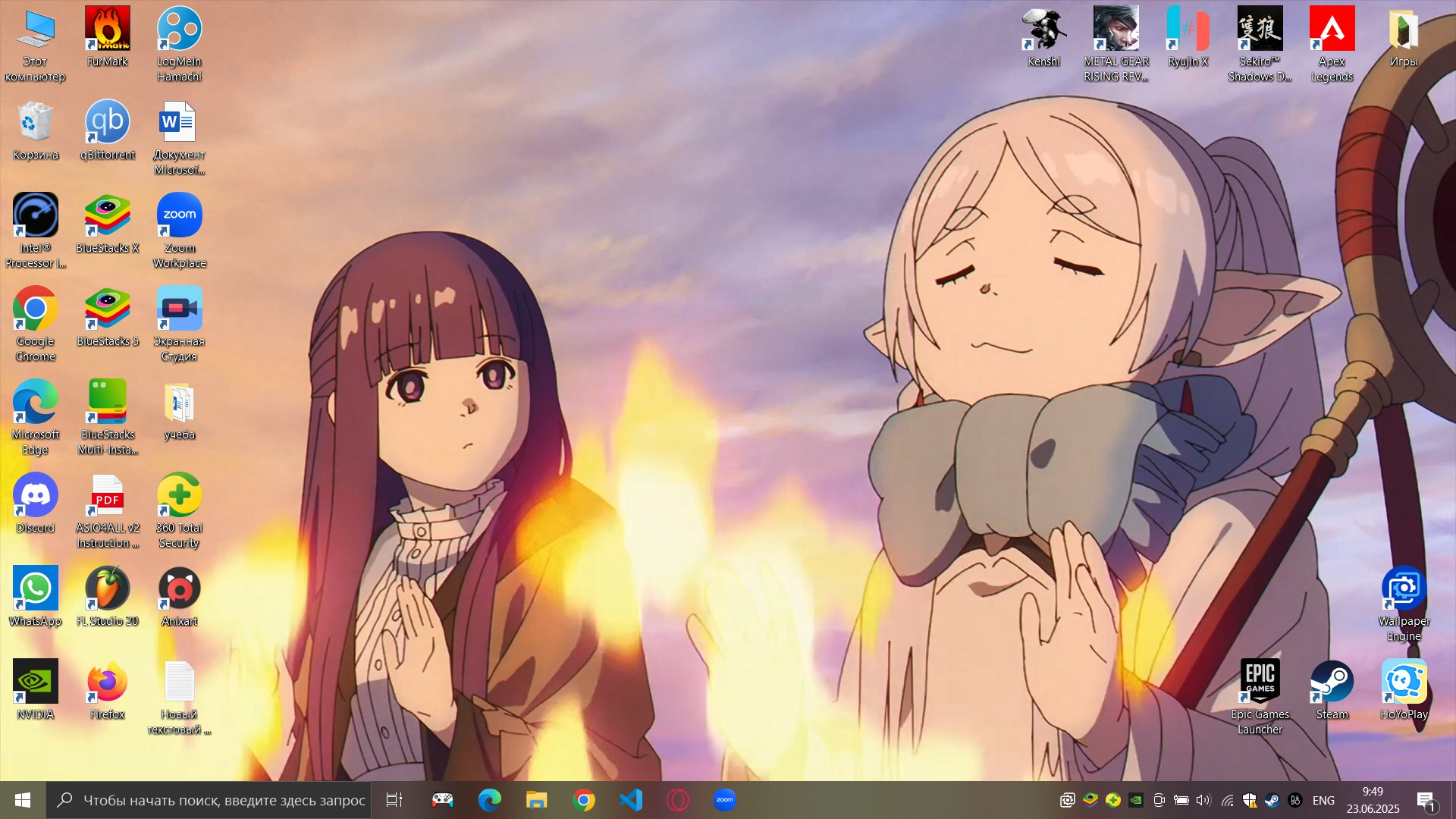Viewport: 1456px width, 819px height.
Task: Select the Новый текстовый document file
Action: point(179,698)
